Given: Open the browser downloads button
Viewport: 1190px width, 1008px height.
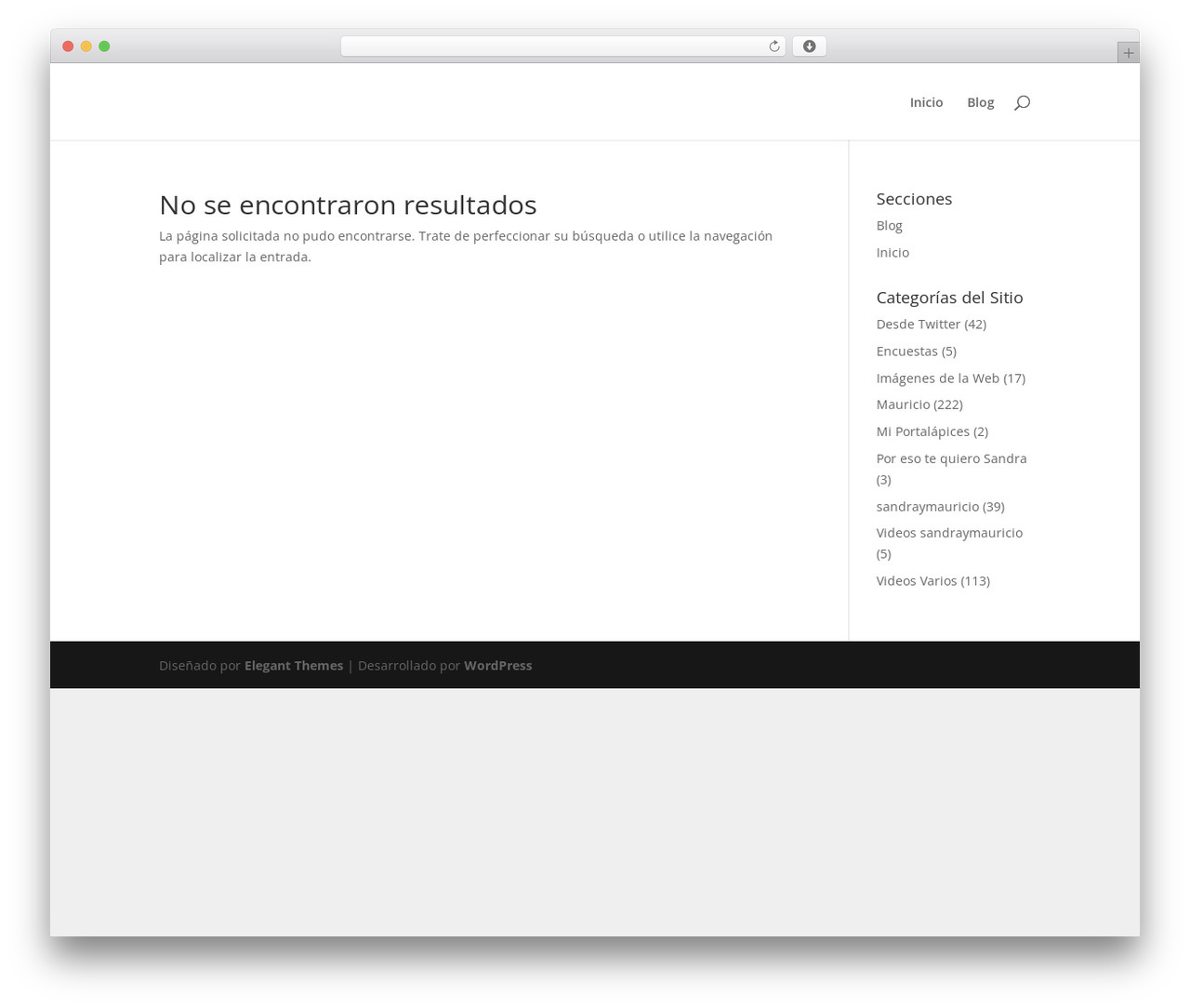Looking at the screenshot, I should click(x=809, y=46).
